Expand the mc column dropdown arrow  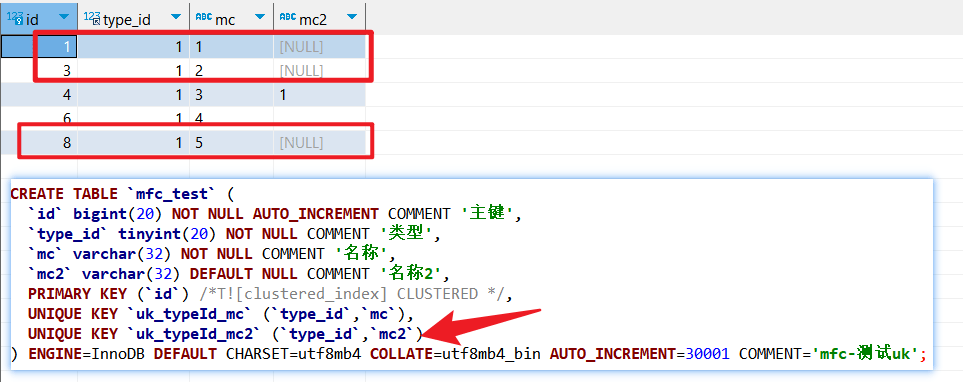260,17
